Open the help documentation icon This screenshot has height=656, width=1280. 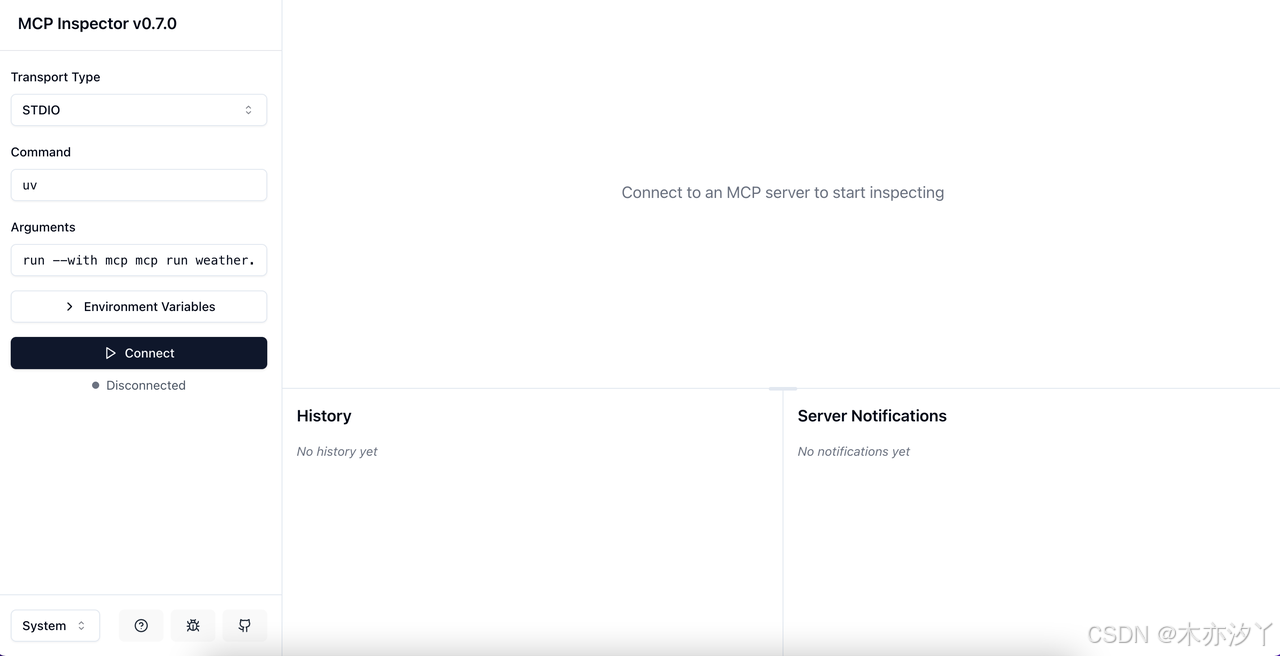point(141,626)
